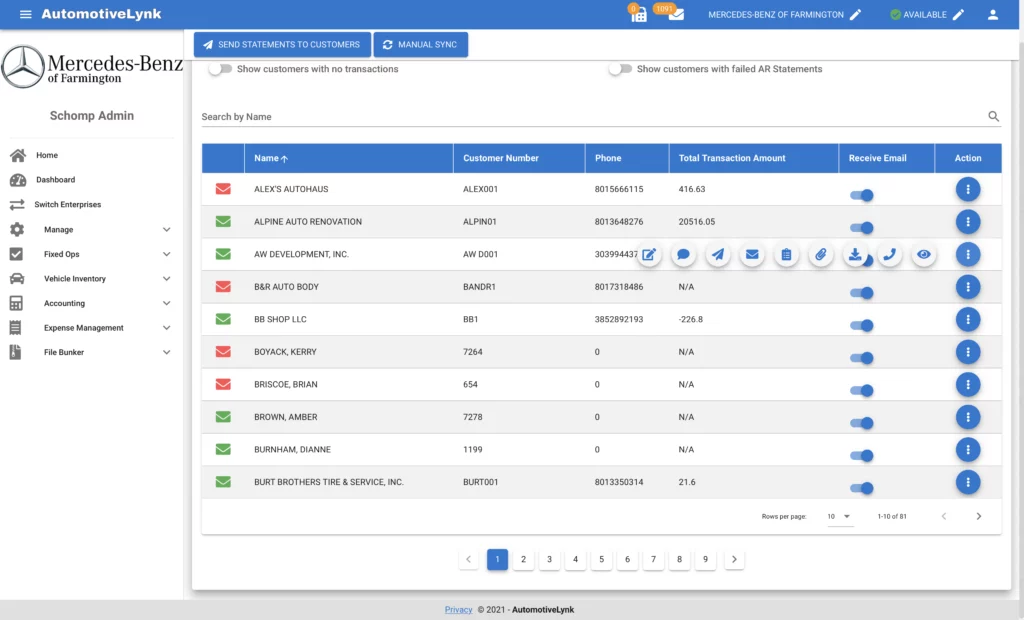Go to page 2 of customers
1024x620 pixels.
(523, 559)
